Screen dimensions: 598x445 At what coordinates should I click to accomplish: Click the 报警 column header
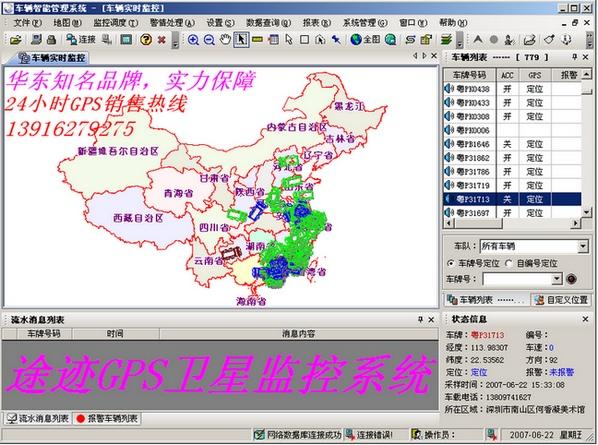[567, 75]
